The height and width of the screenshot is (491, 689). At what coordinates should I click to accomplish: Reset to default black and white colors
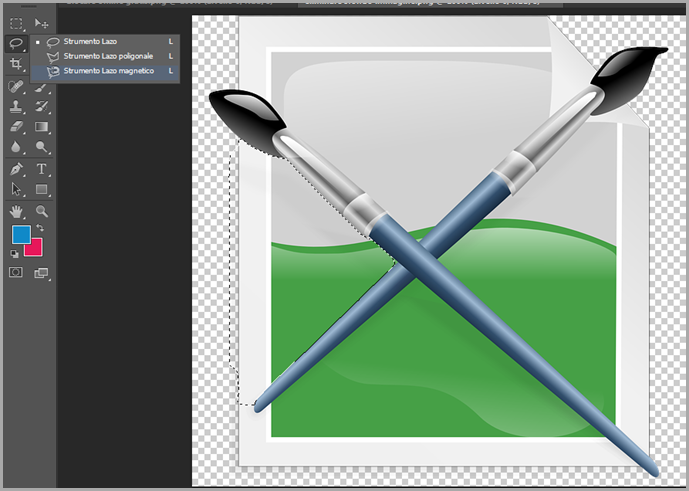(x=14, y=254)
